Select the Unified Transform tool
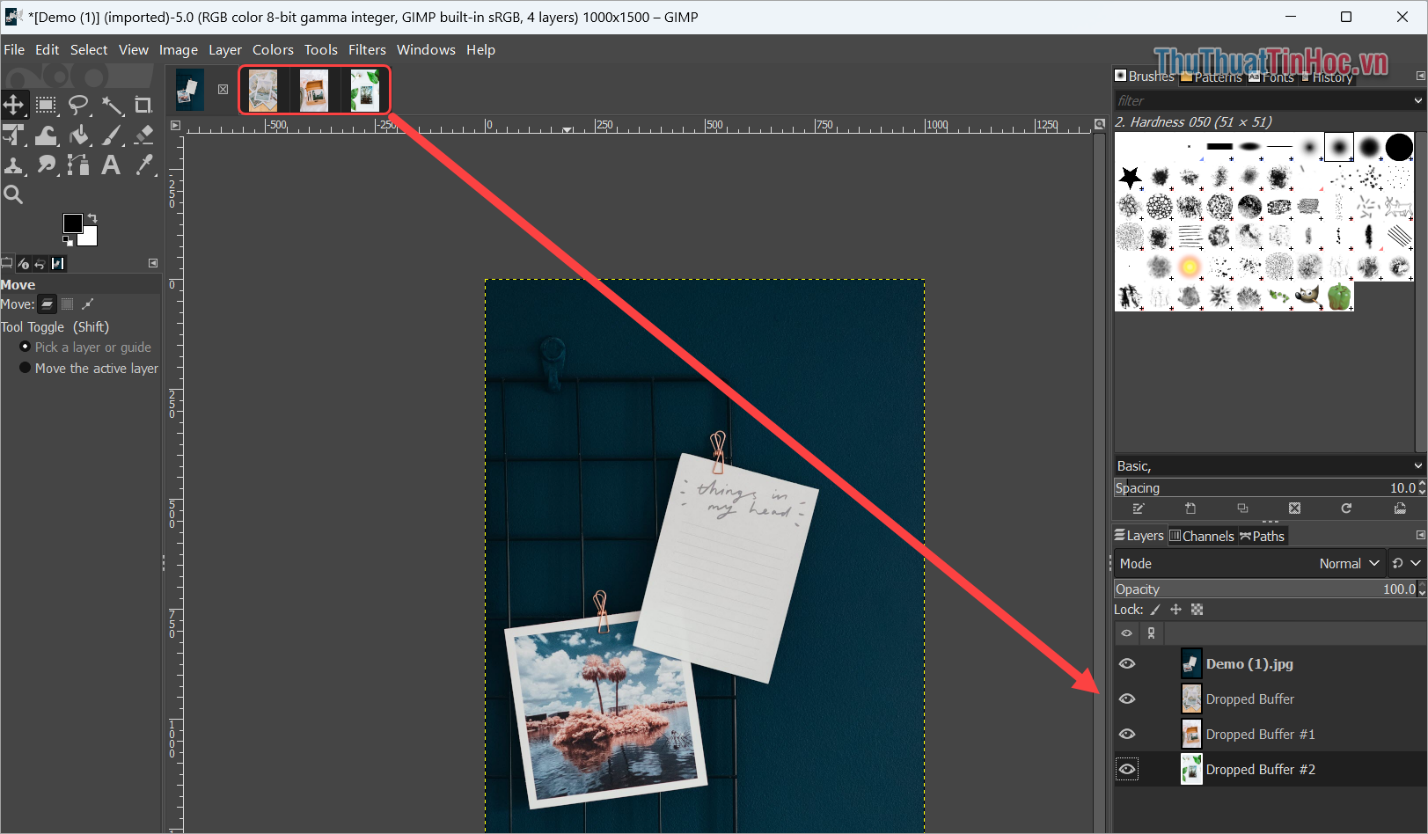Viewport: 1428px width, 834px height. (x=14, y=135)
